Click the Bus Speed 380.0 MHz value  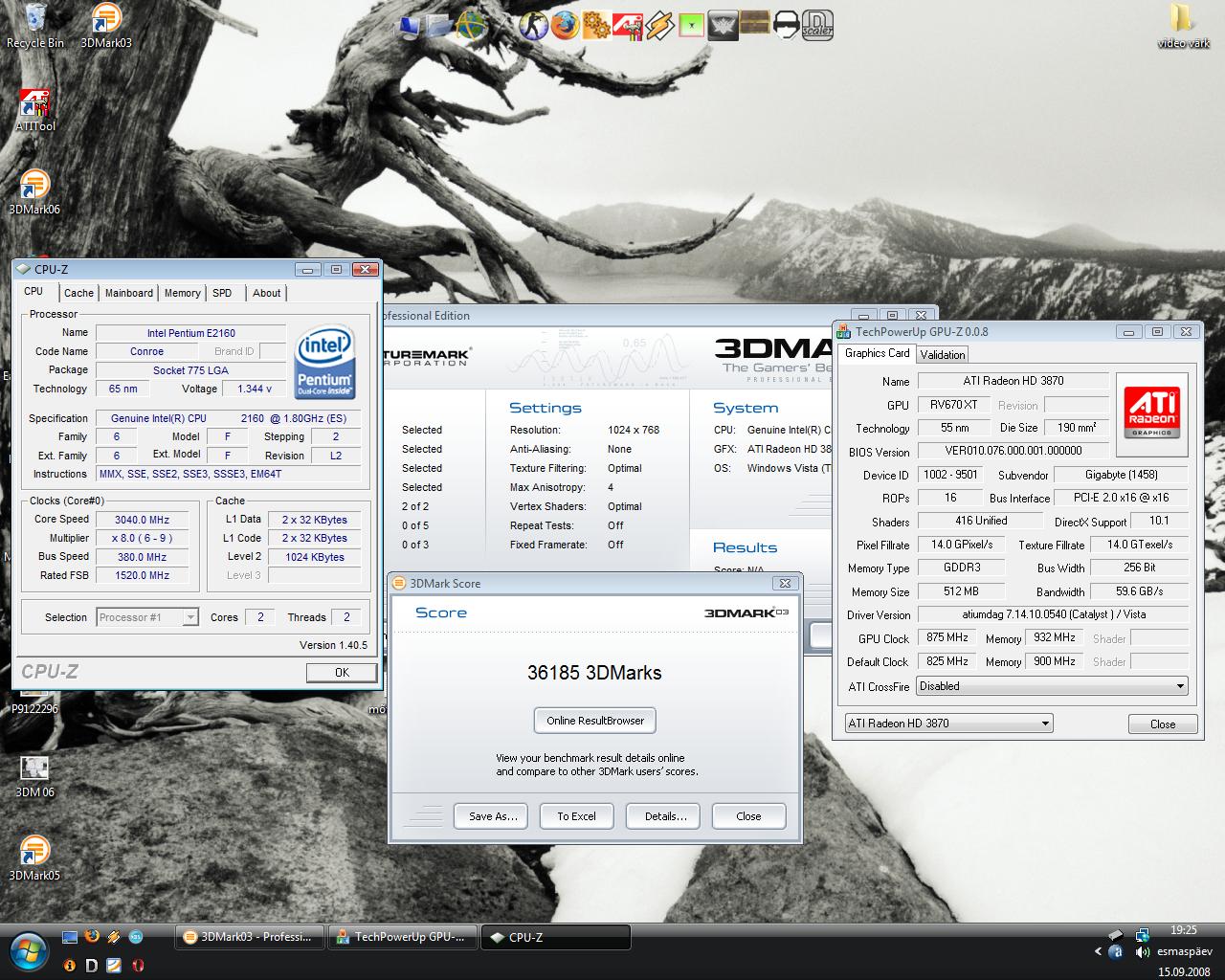[142, 557]
